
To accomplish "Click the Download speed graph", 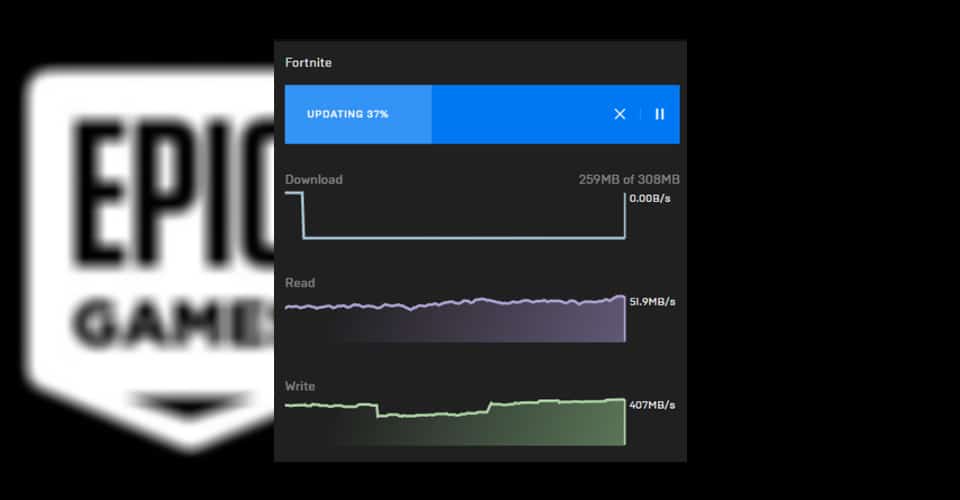I will [456, 215].
